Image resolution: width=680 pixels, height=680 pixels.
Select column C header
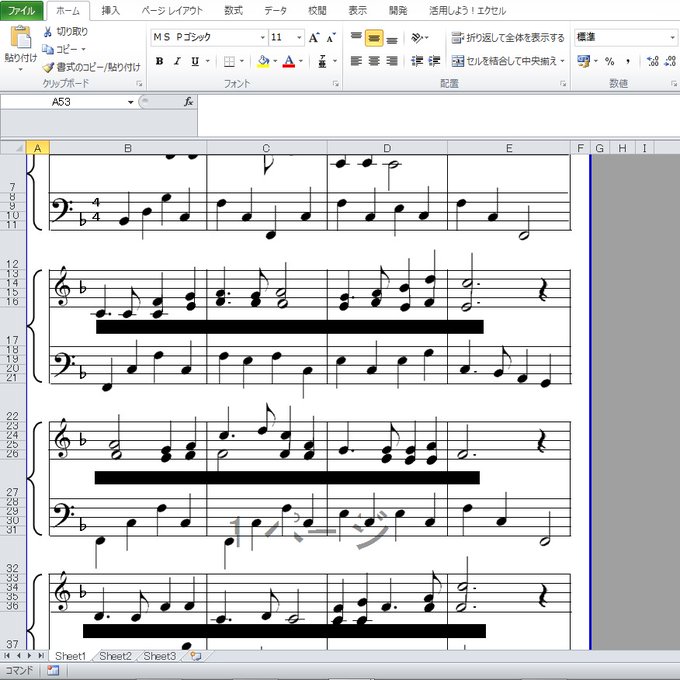point(266,148)
